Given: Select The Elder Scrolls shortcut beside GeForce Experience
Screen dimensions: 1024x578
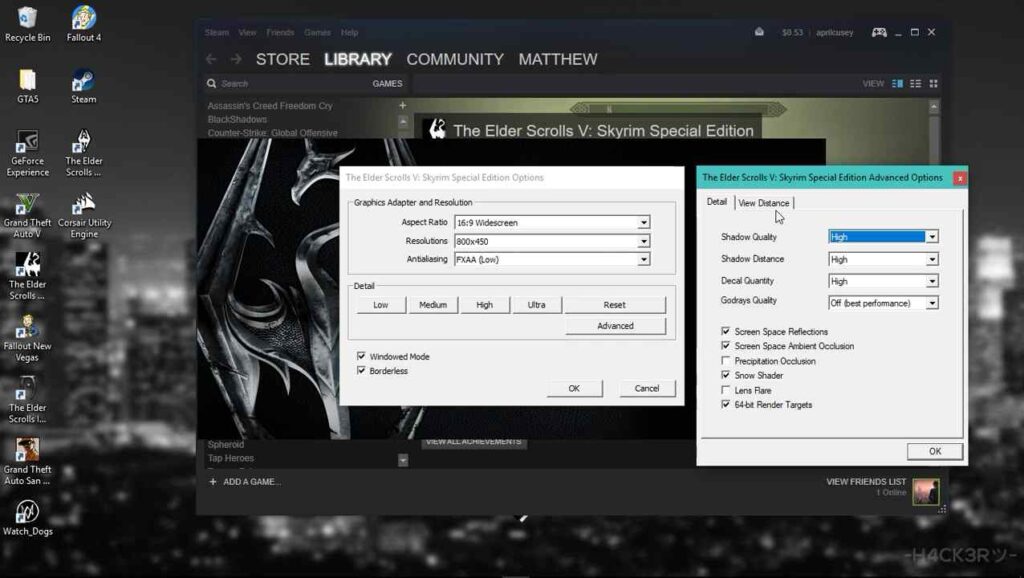Looking at the screenshot, I should click(x=84, y=153).
